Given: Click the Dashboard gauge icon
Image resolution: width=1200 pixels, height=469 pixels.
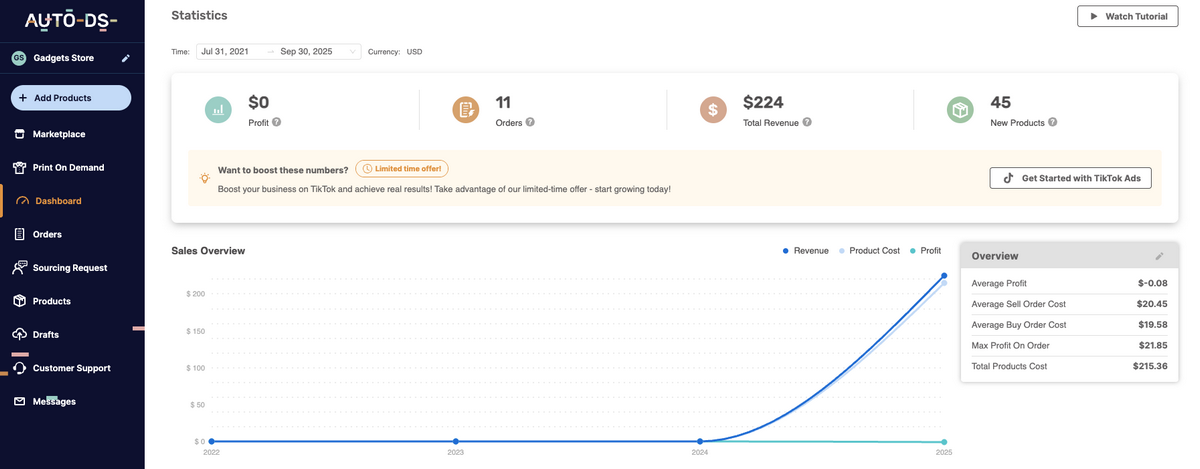Looking at the screenshot, I should (x=24, y=201).
